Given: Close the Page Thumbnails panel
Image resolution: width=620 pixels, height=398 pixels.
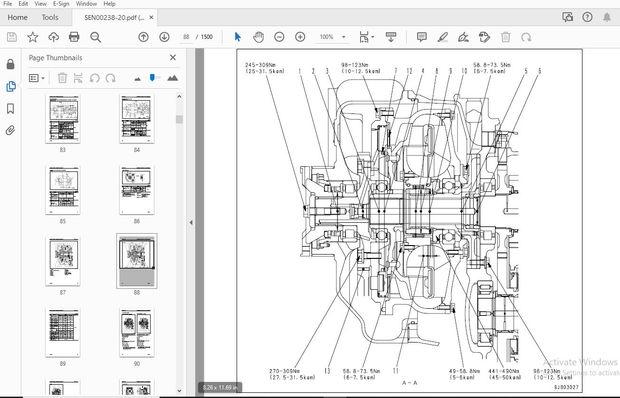Looking at the screenshot, I should (x=173, y=58).
